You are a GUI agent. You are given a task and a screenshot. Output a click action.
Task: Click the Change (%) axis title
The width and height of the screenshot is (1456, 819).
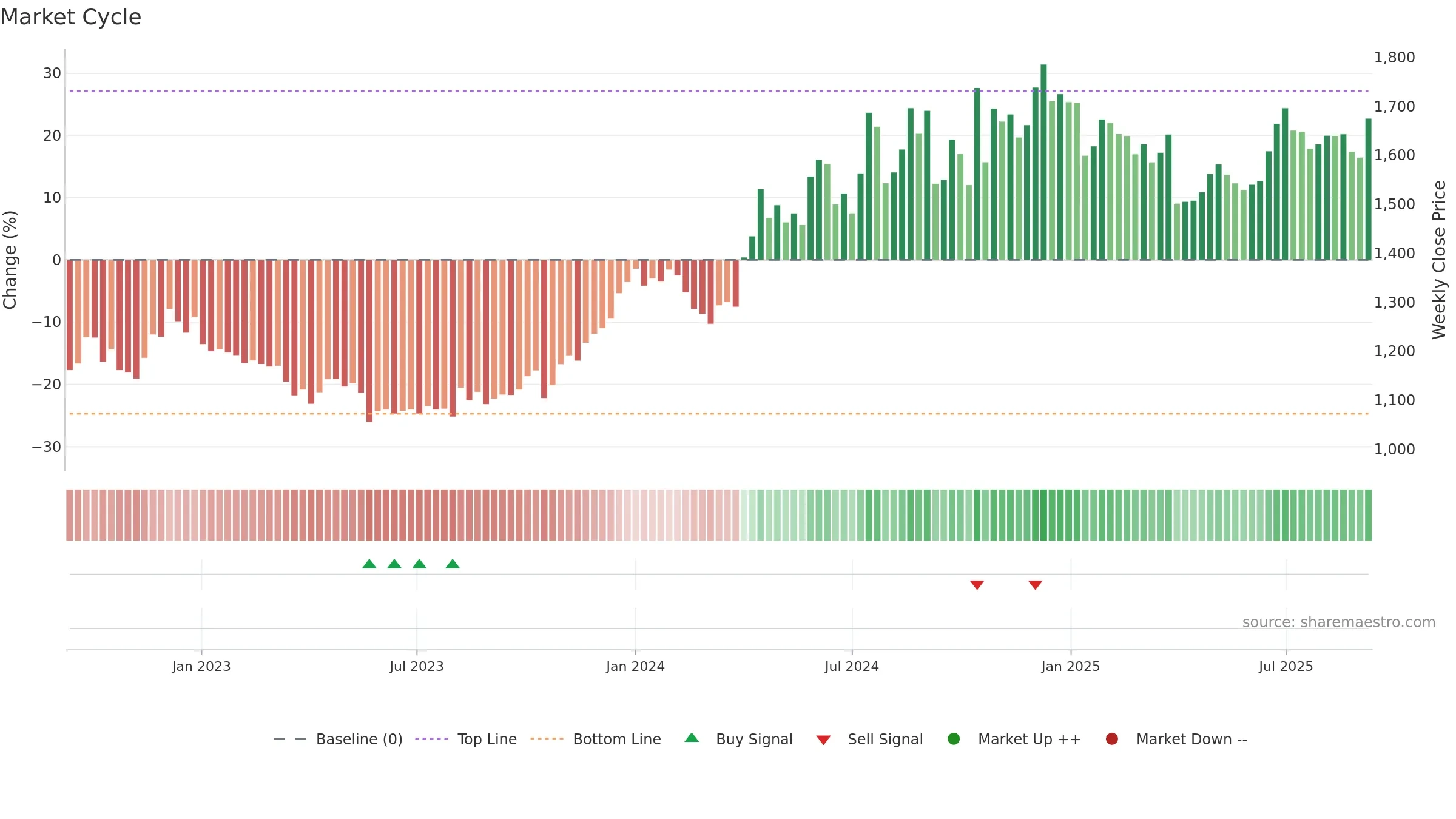tap(10, 260)
